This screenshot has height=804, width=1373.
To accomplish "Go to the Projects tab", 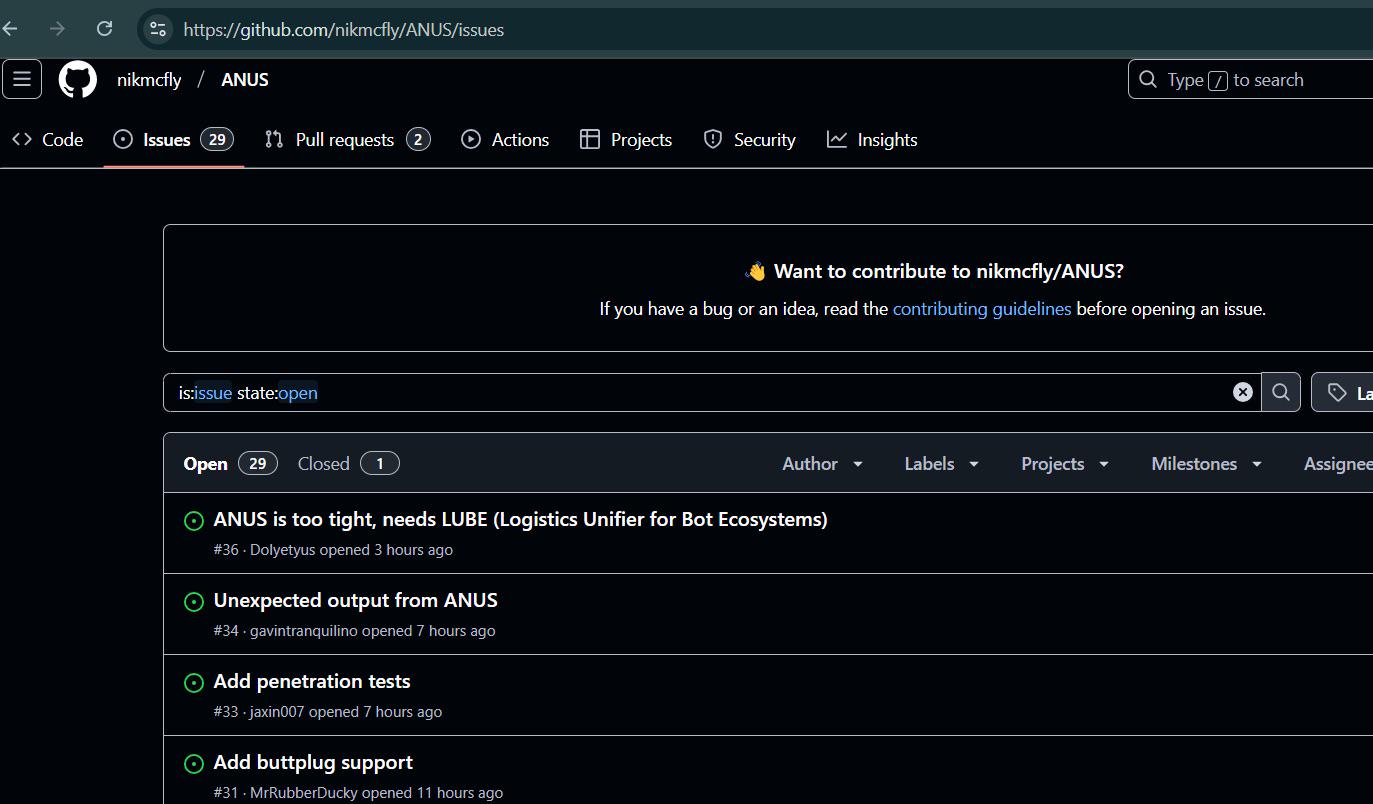I will (626, 140).
